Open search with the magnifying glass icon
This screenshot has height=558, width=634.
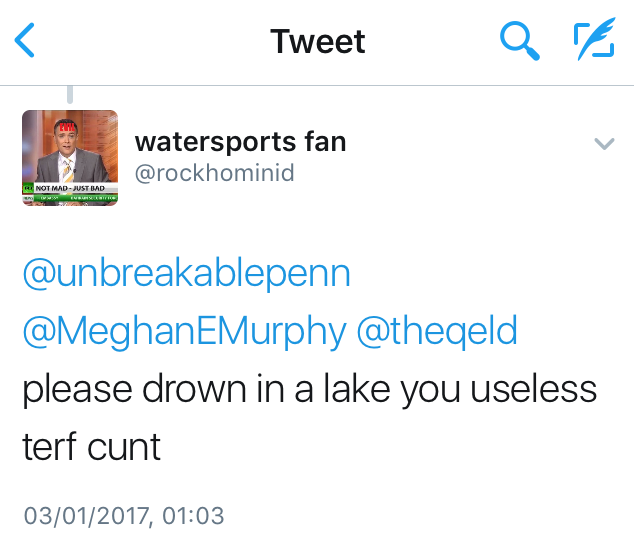520,40
